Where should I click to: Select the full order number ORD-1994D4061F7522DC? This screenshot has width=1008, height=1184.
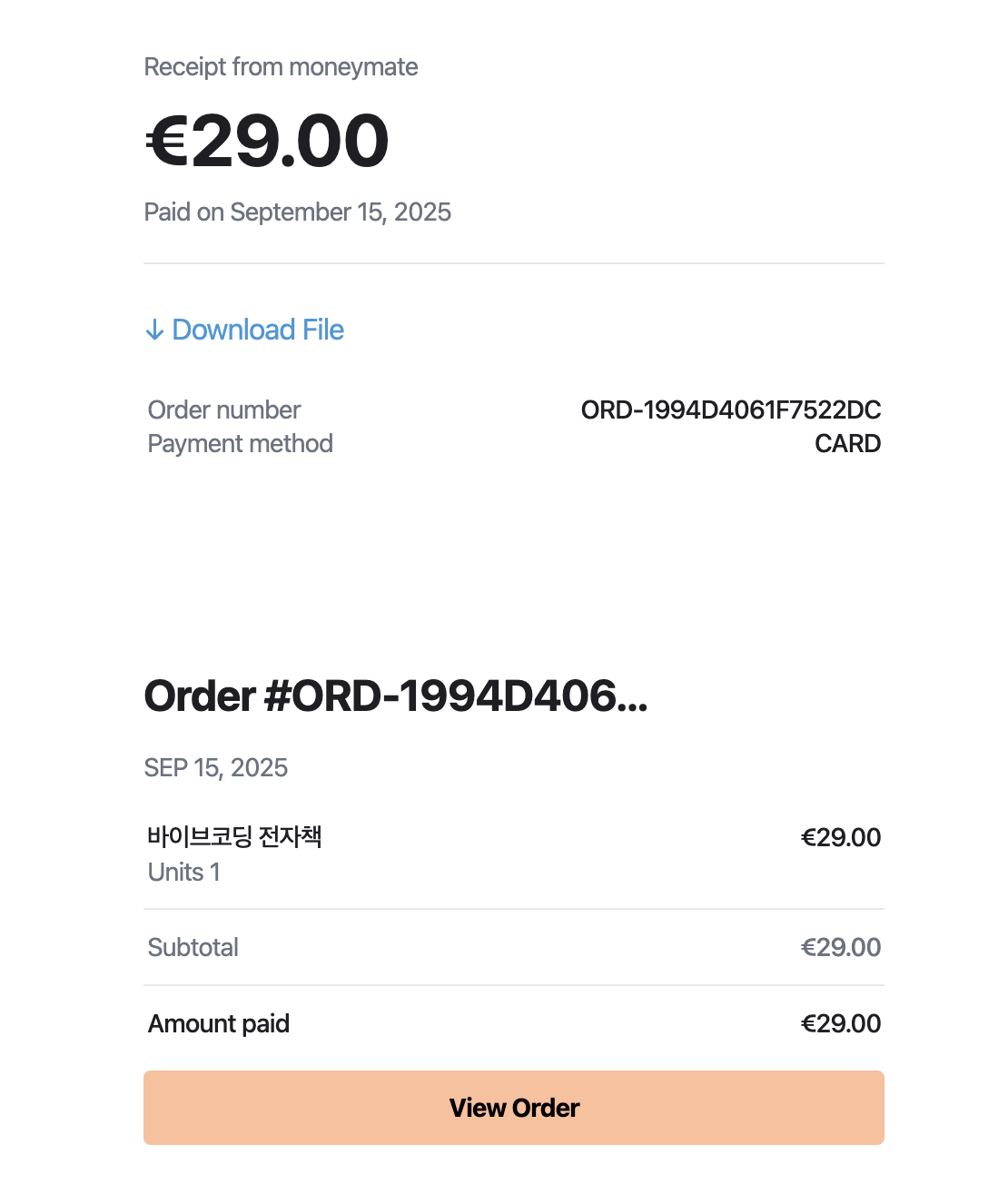click(x=730, y=410)
